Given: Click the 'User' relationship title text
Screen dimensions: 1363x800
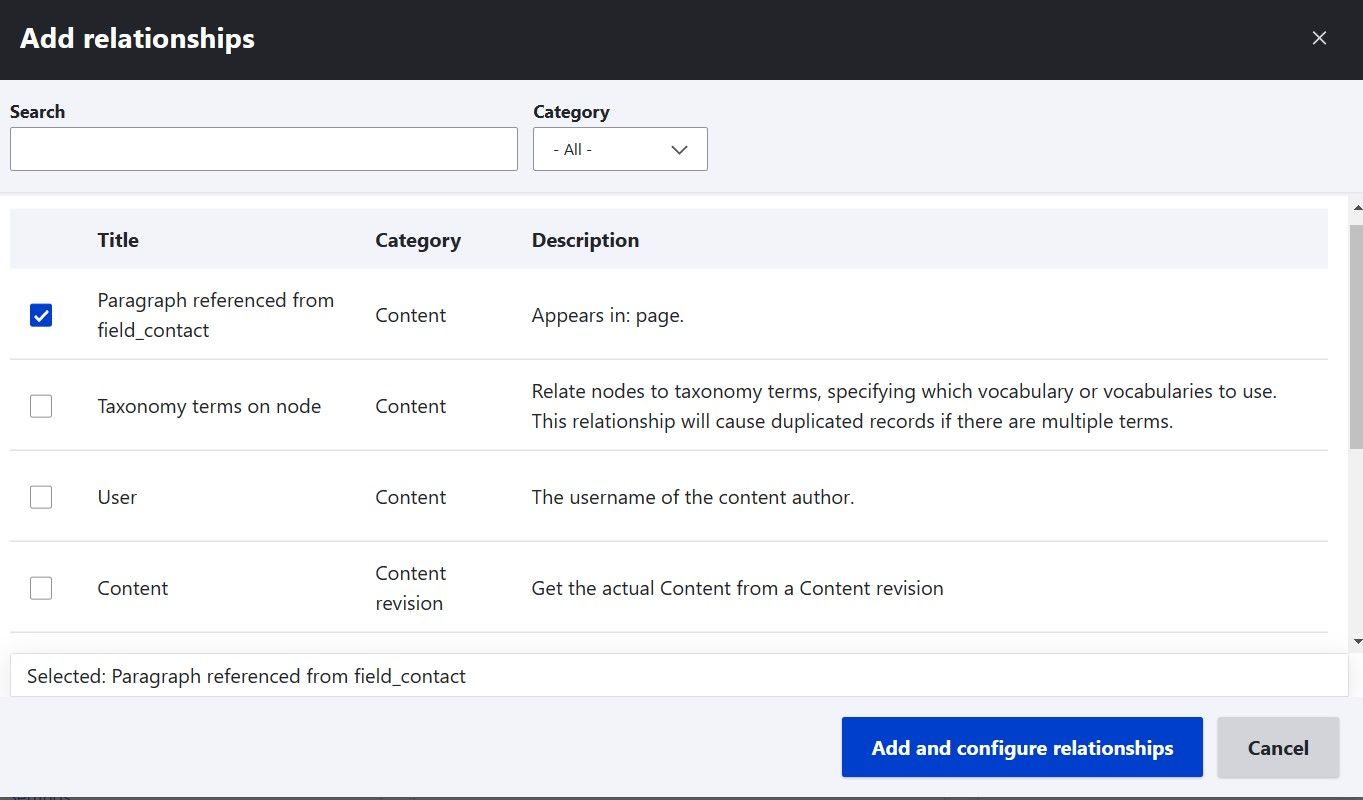Looking at the screenshot, I should (116, 496).
